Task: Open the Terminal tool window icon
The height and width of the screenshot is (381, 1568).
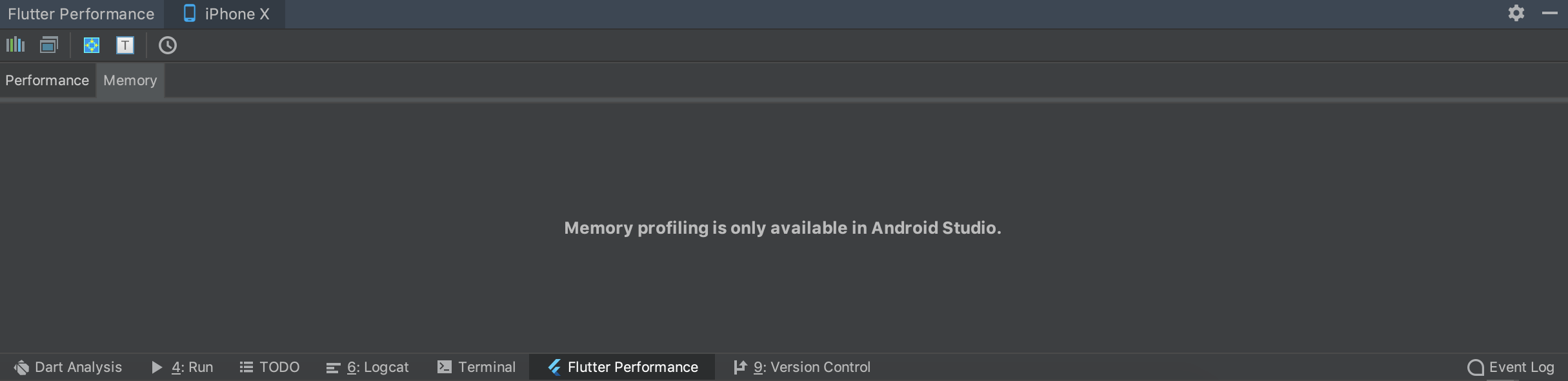Action: click(x=443, y=367)
